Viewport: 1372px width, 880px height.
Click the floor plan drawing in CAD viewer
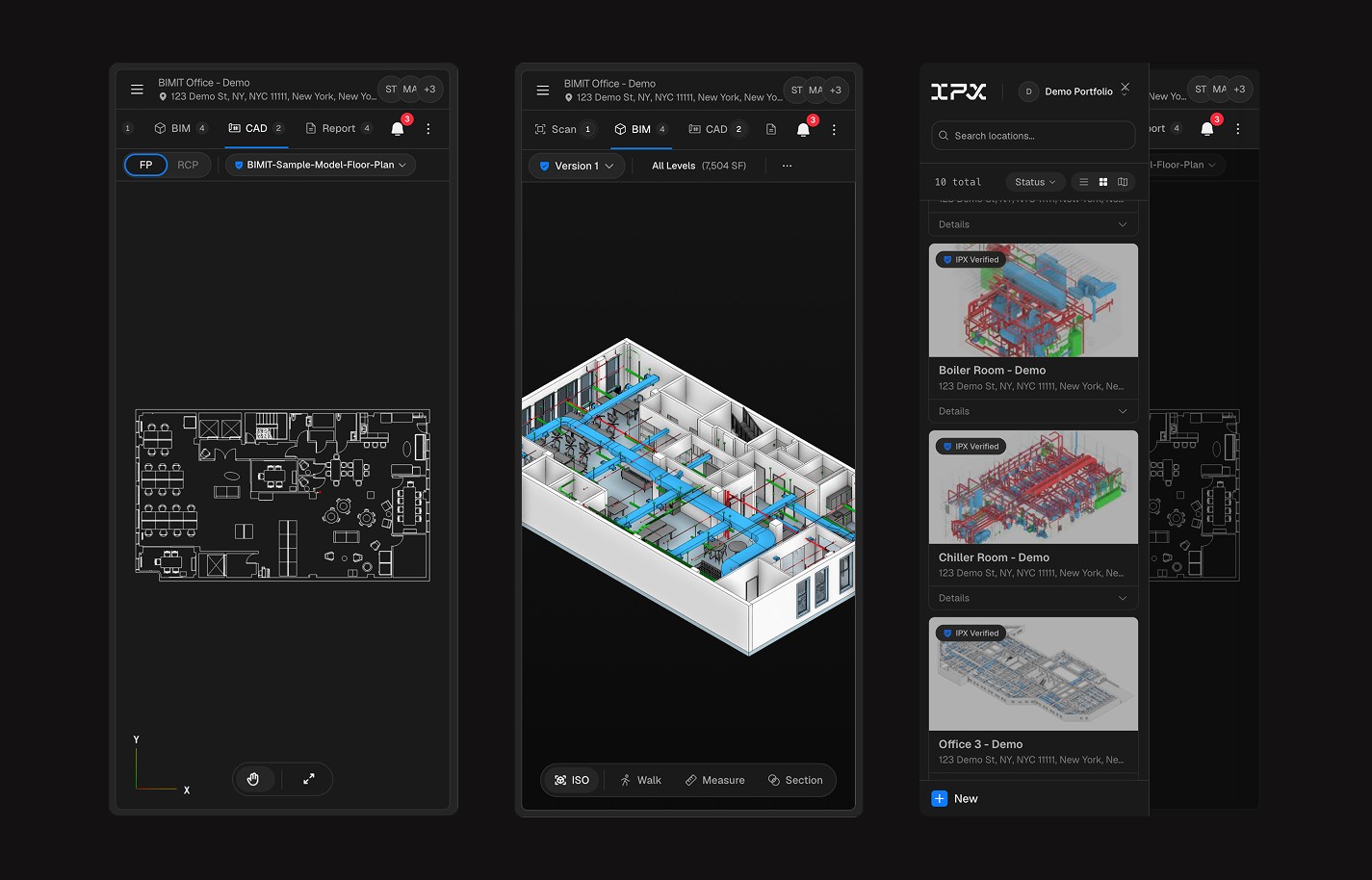tap(282, 495)
